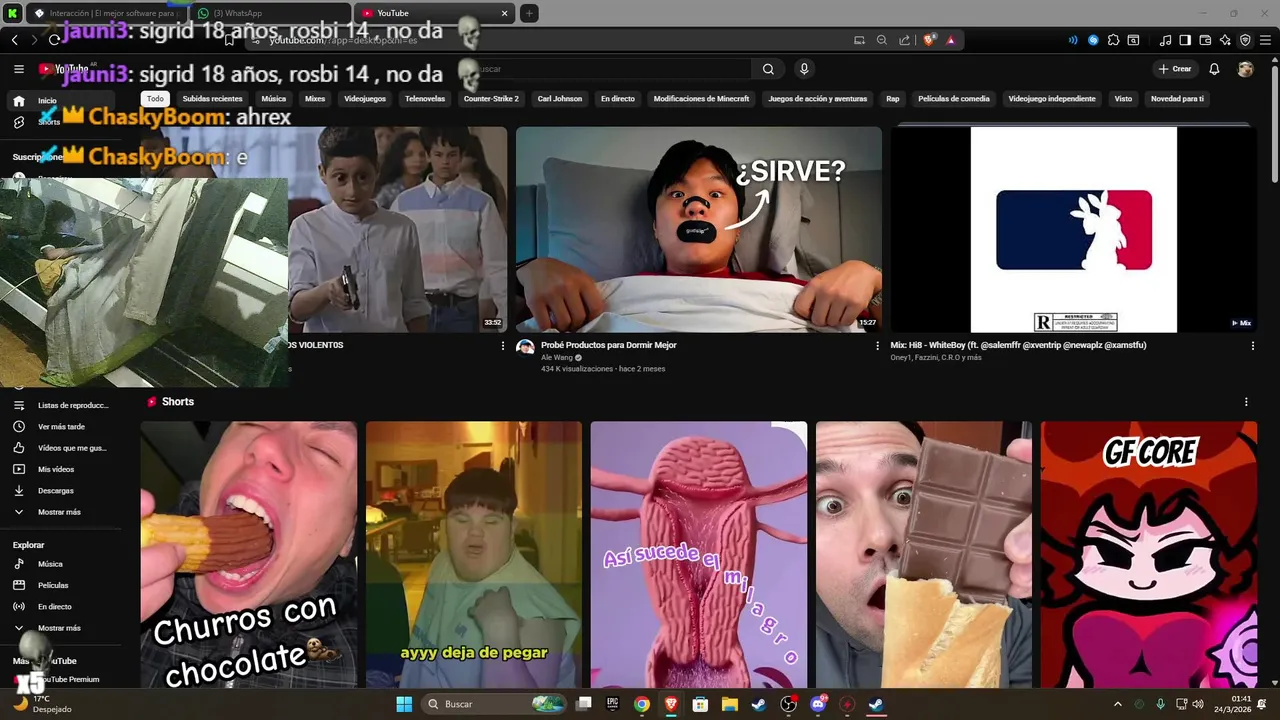This screenshot has width=1280, height=720.
Task: Open the Brave Shields lion icon
Action: (929, 40)
